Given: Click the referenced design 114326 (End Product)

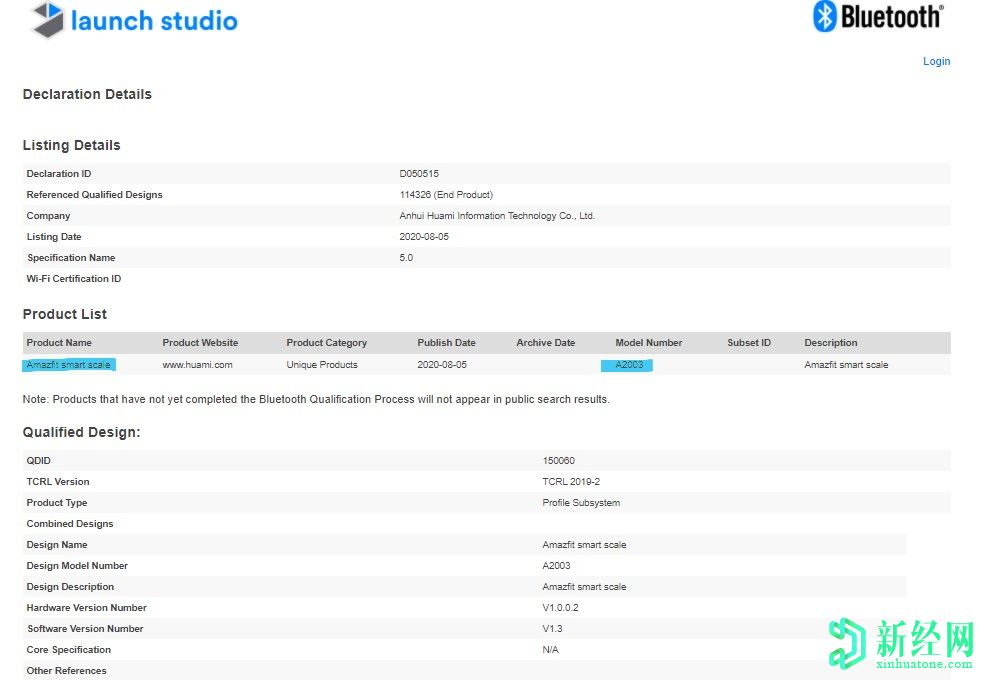Looking at the screenshot, I should coord(446,195).
